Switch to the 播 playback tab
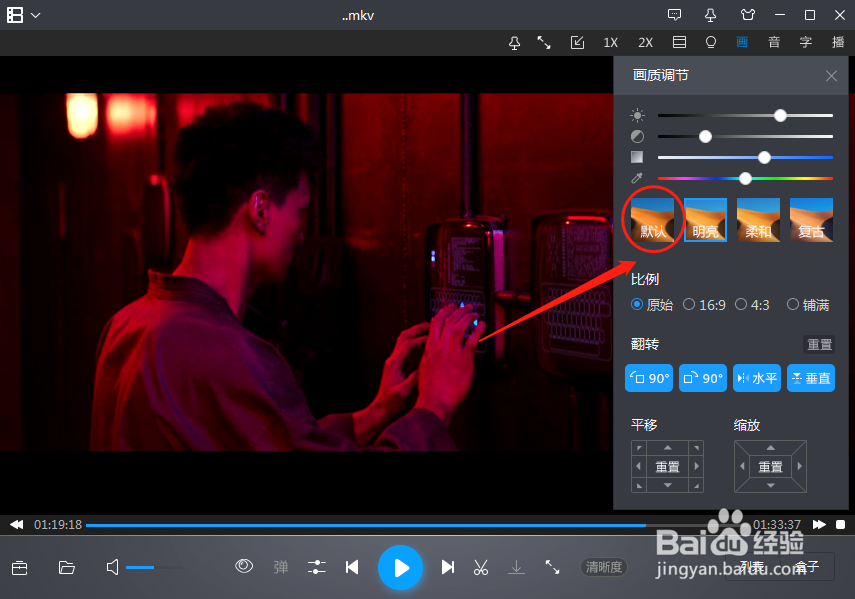The image size is (855, 599). 838,43
